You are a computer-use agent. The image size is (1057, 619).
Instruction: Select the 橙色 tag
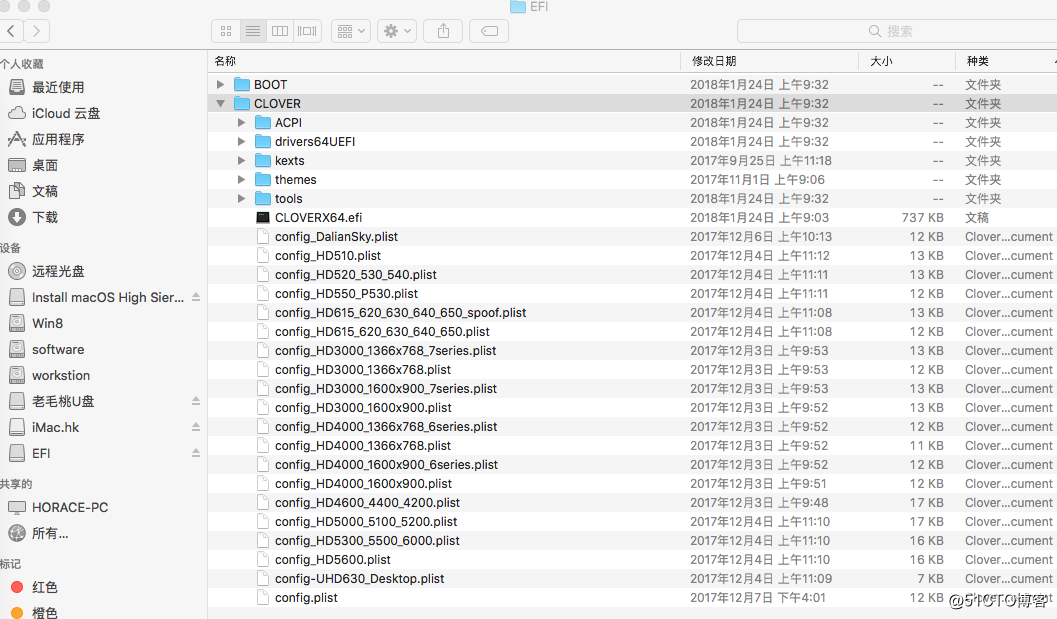point(44,612)
